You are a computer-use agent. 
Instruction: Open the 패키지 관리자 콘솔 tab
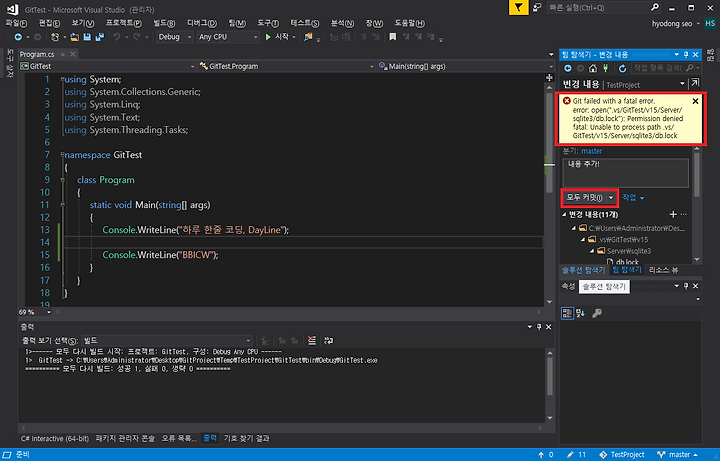(125, 439)
